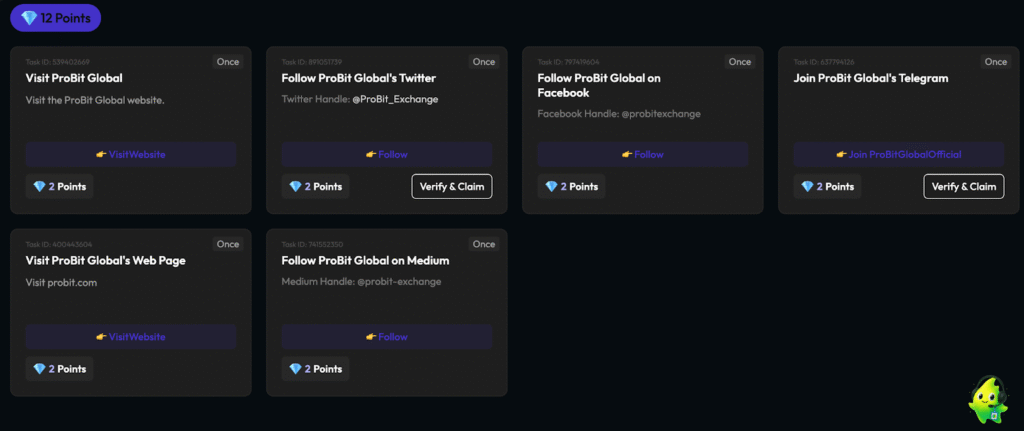Click the Once tag on the Twitter card
The image size is (1024, 431).
(x=484, y=62)
